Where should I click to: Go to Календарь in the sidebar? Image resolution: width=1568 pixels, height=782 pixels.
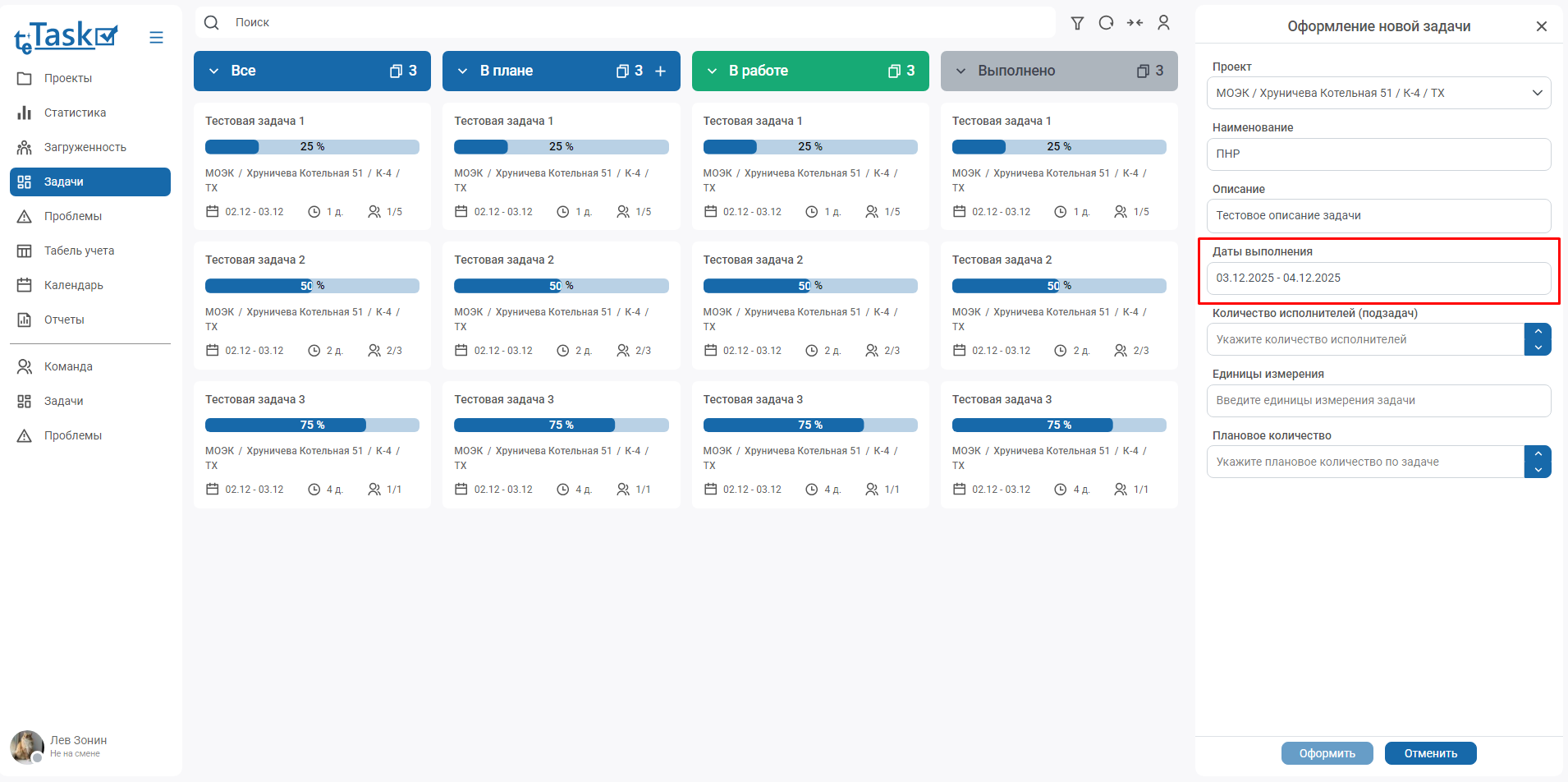click(73, 285)
